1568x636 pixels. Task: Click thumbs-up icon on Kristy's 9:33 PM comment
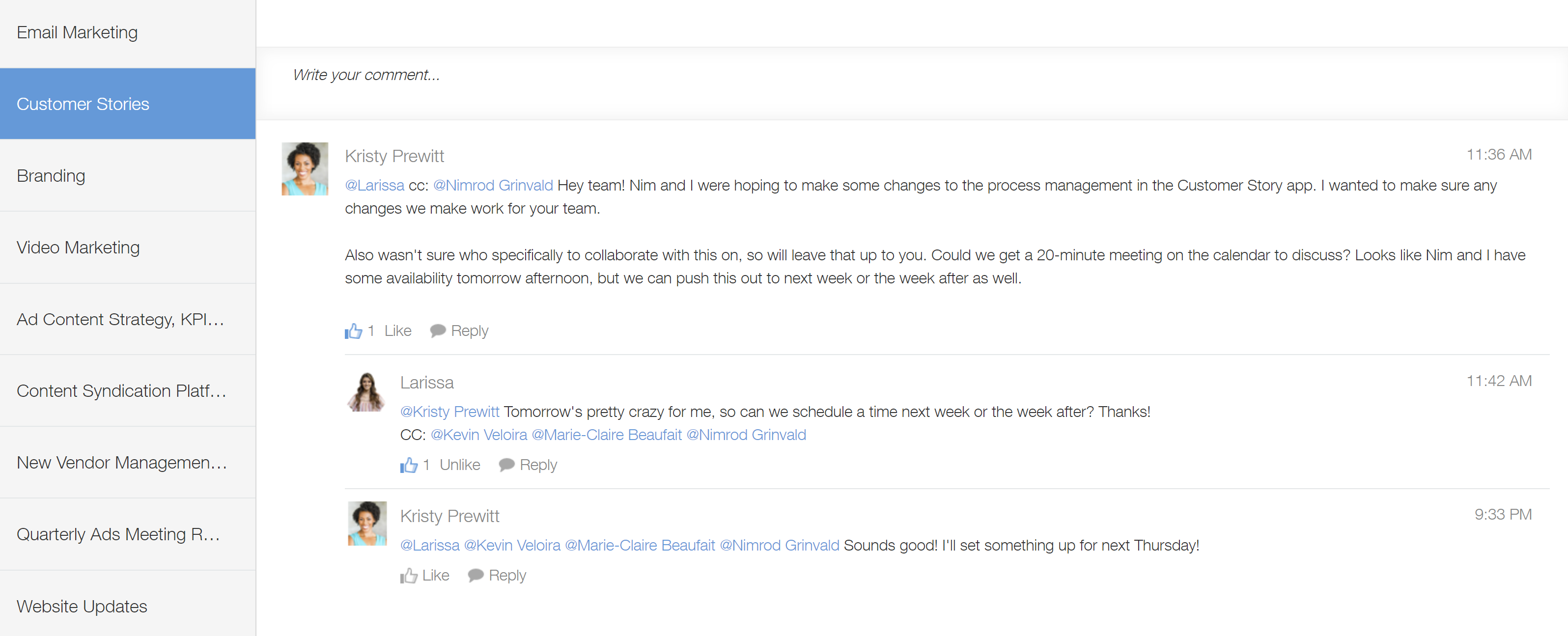409,575
